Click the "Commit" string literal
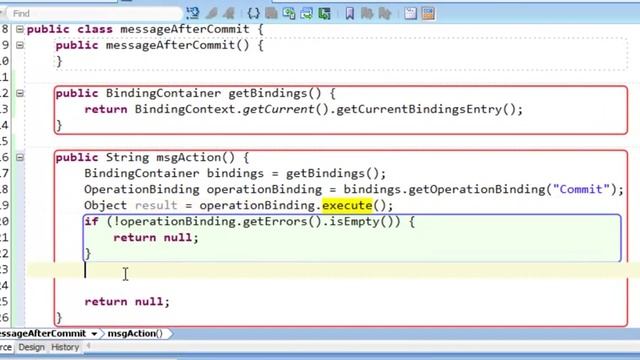Image resolution: width=640 pixels, height=360 pixels. (x=581, y=189)
